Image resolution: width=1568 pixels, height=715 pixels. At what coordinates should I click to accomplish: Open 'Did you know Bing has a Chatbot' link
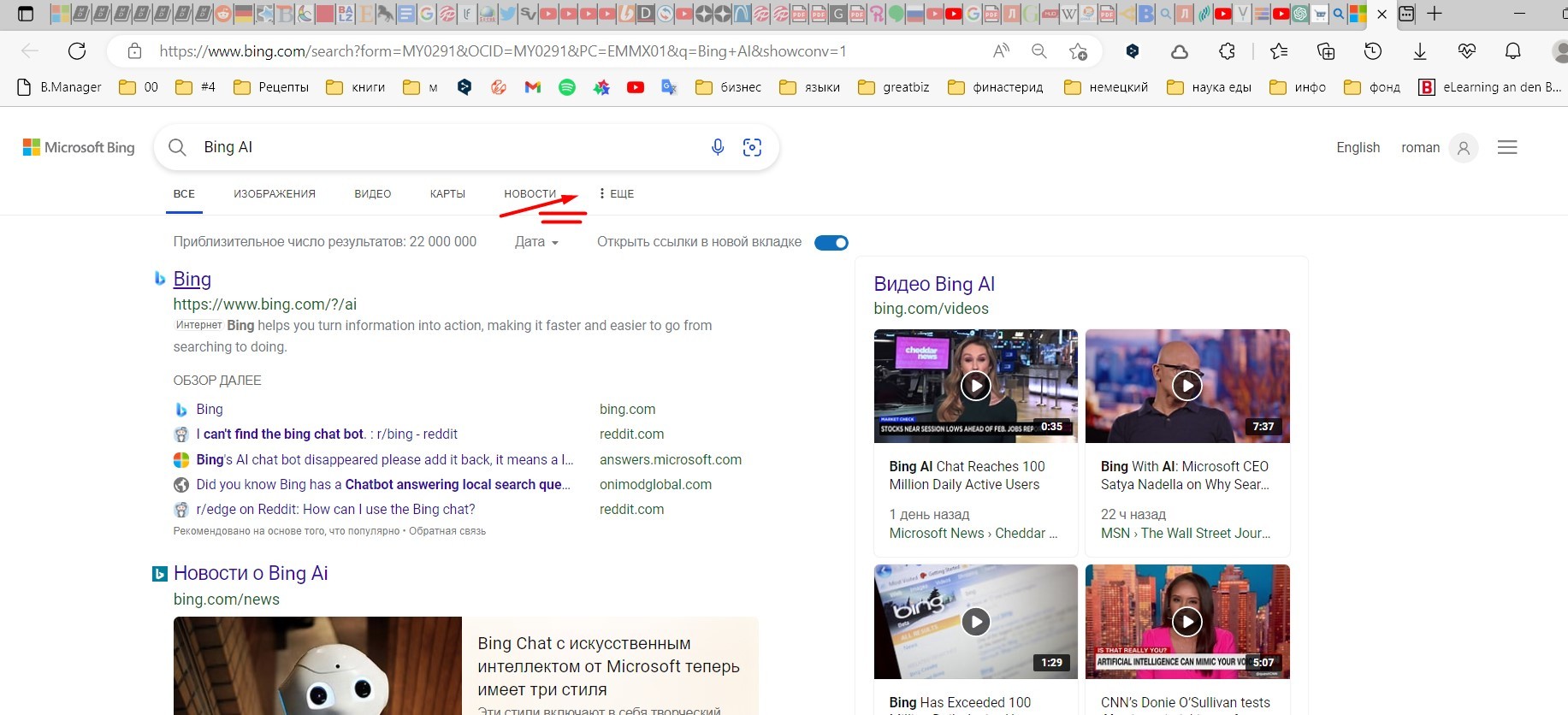tap(382, 485)
